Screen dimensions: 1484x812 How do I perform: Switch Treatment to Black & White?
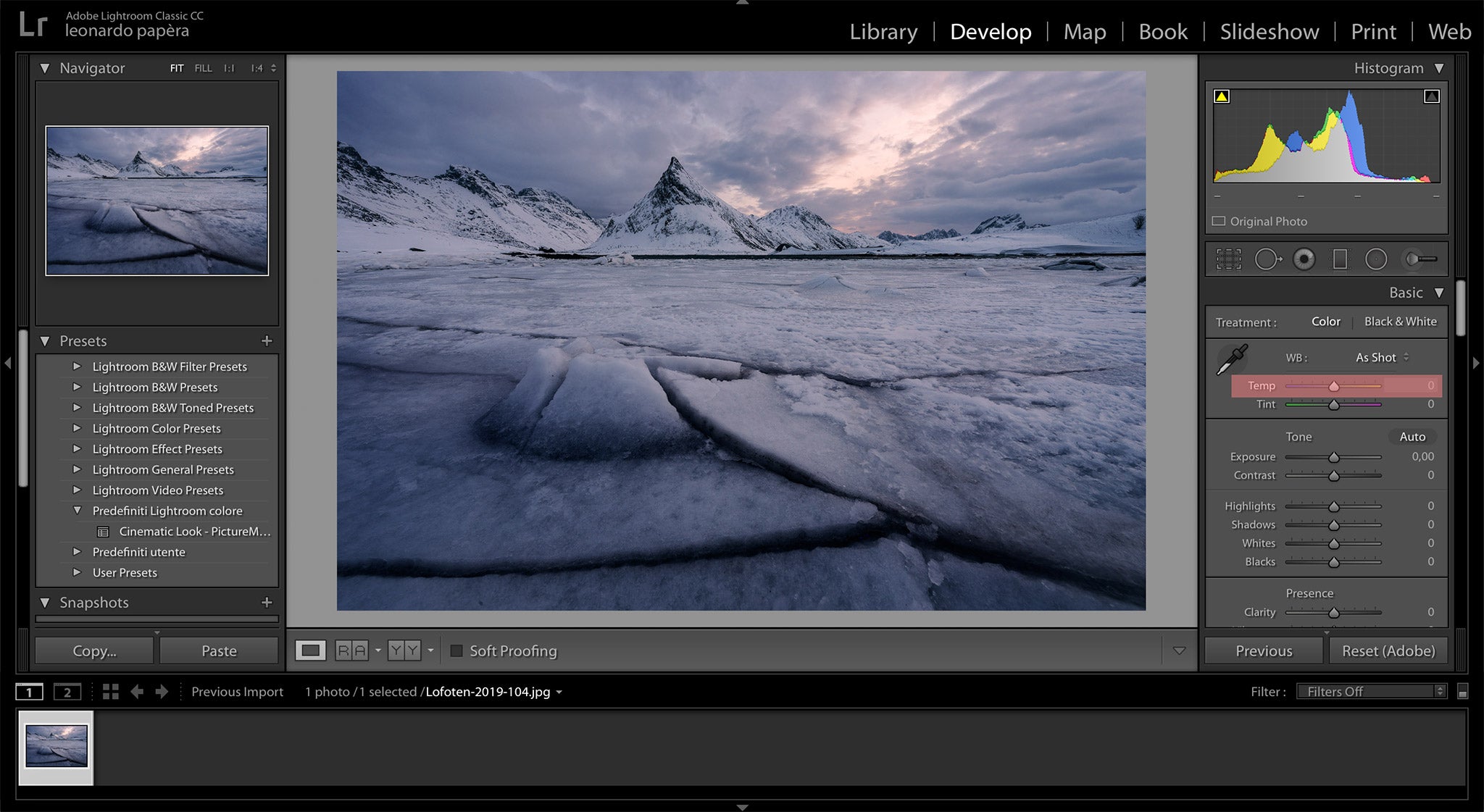[1400, 322]
